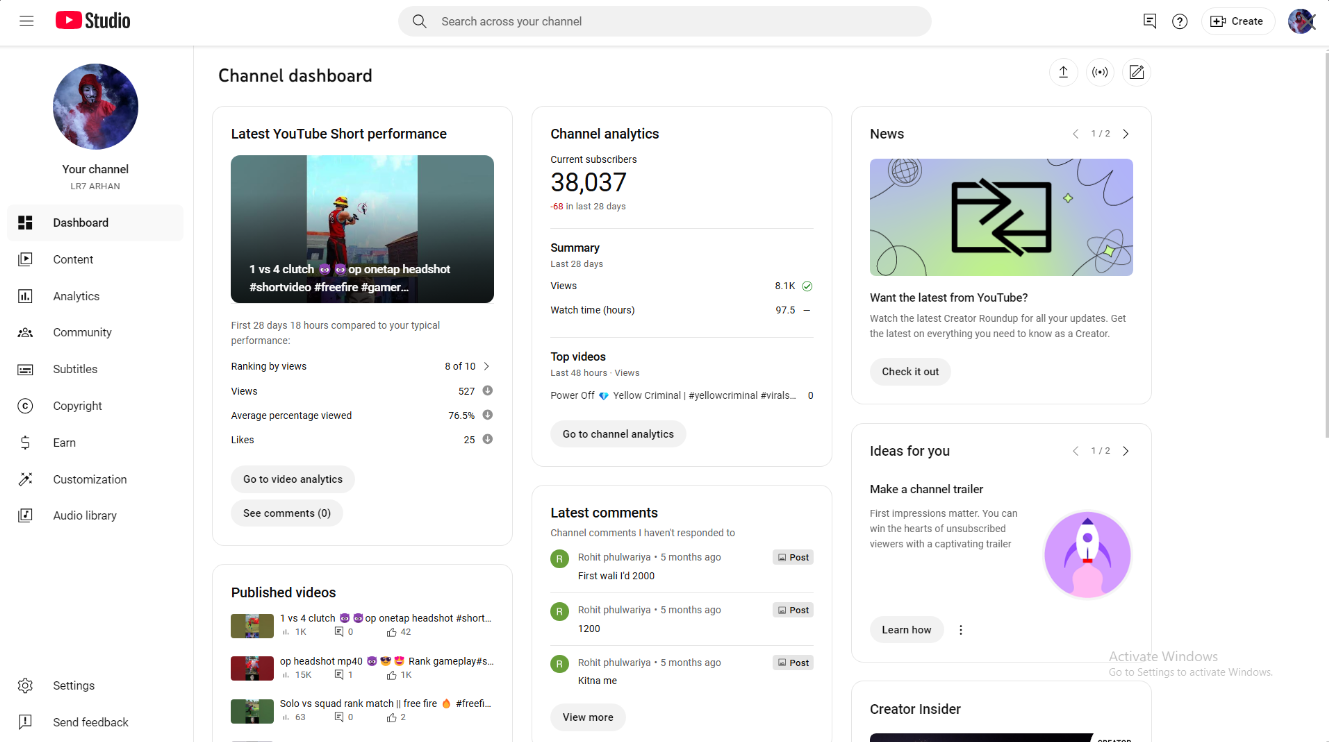Click the indicator beside Average percentage viewed
This screenshot has width=1329, height=742.
click(488, 415)
